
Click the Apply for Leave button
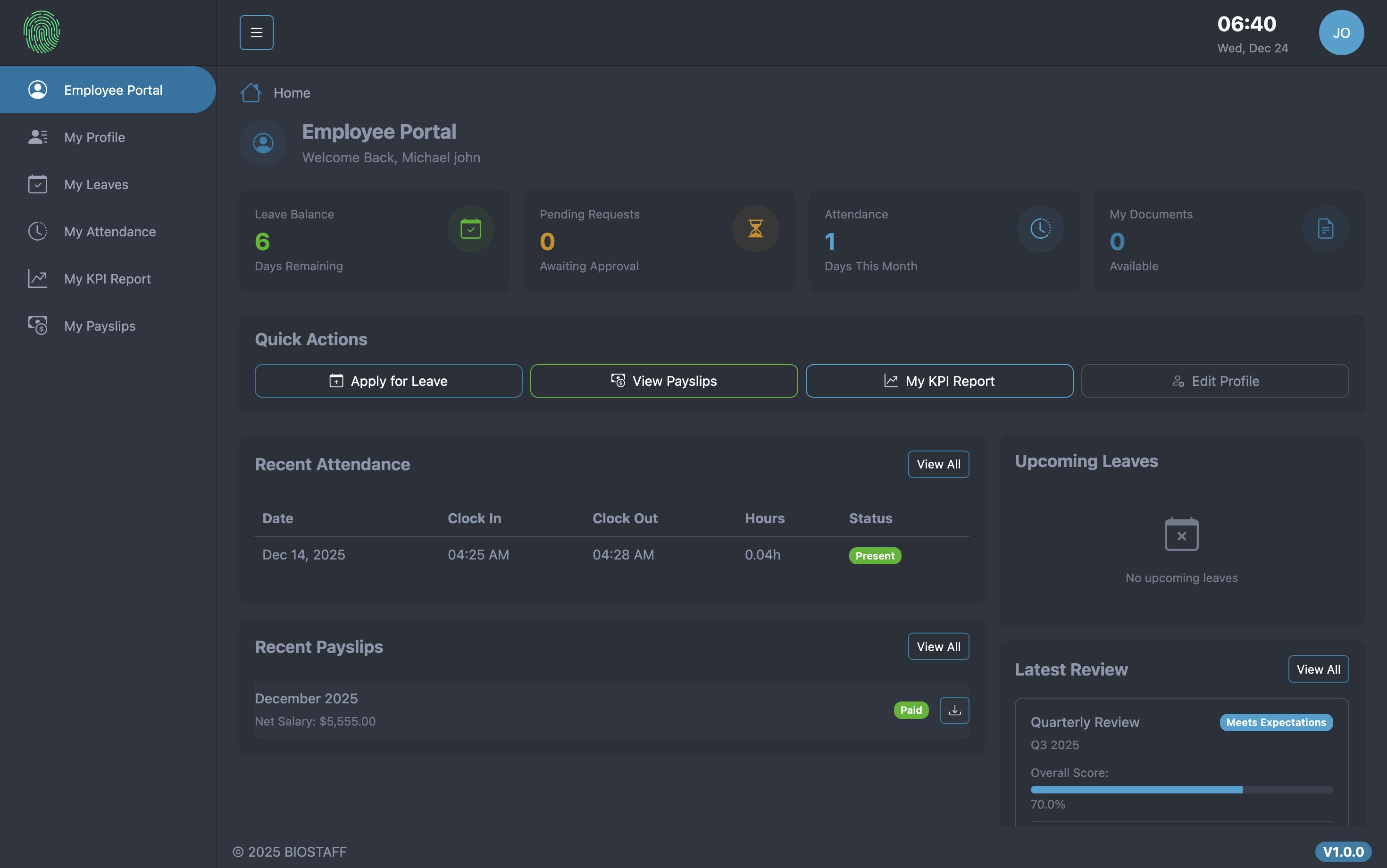[388, 381]
